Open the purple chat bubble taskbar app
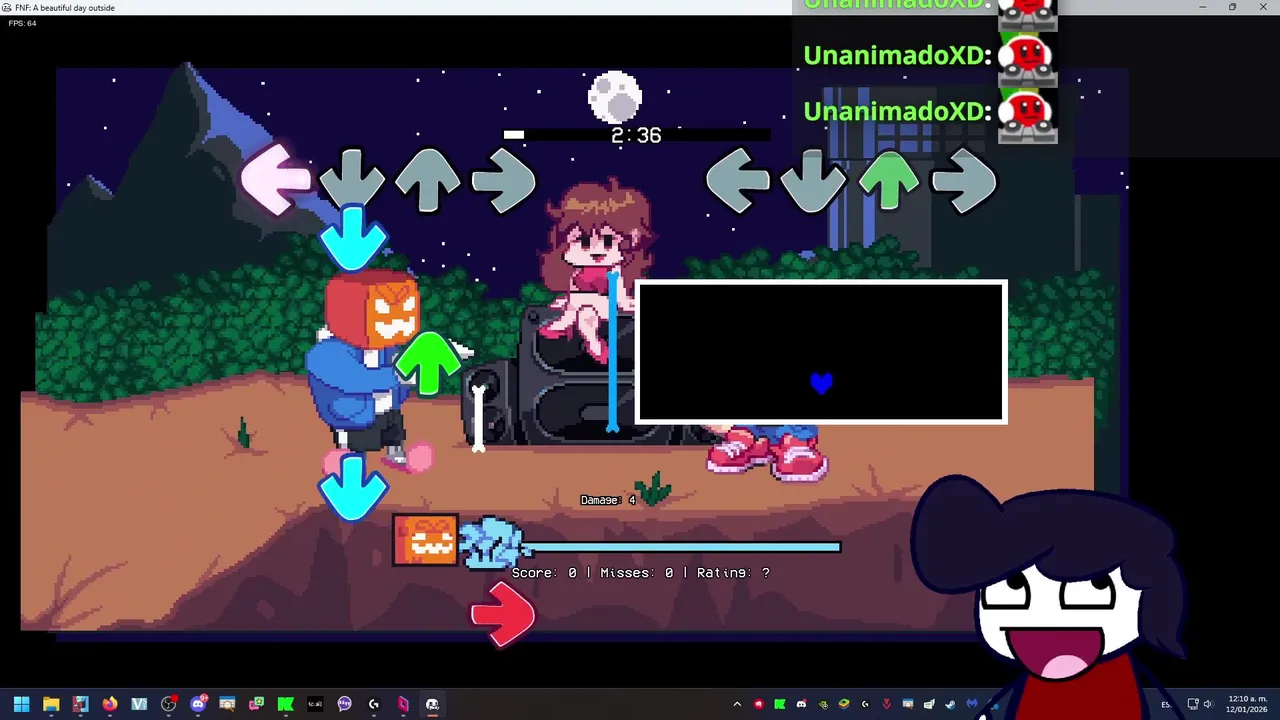Viewport: 1280px width, 720px height. pyautogui.click(x=344, y=704)
